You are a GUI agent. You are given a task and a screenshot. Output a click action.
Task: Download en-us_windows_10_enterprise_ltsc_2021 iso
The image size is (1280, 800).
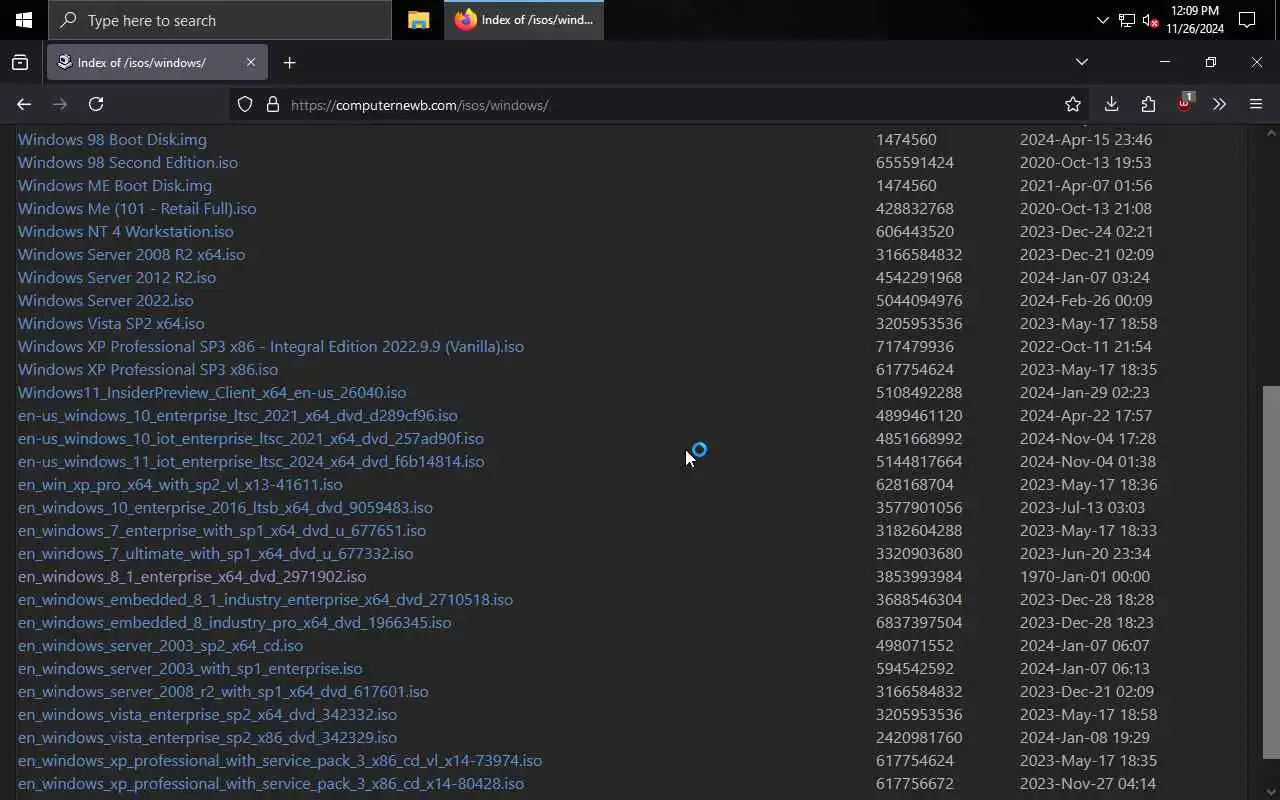(238, 416)
